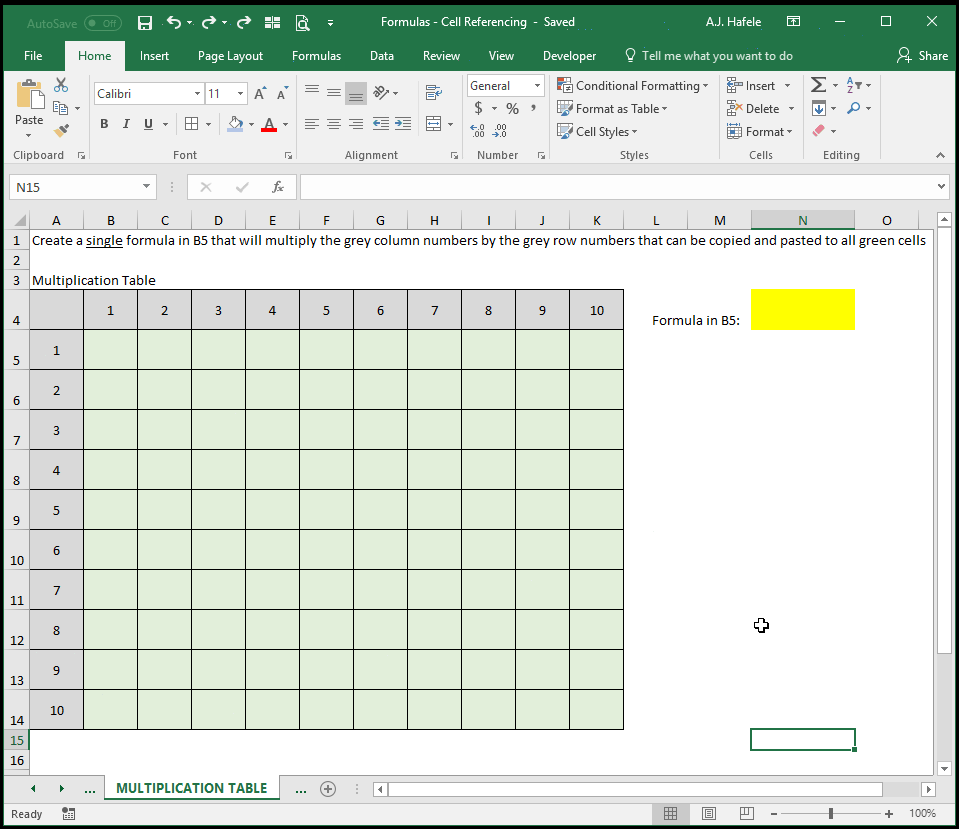Click the Insert Function fx icon

coord(278,187)
